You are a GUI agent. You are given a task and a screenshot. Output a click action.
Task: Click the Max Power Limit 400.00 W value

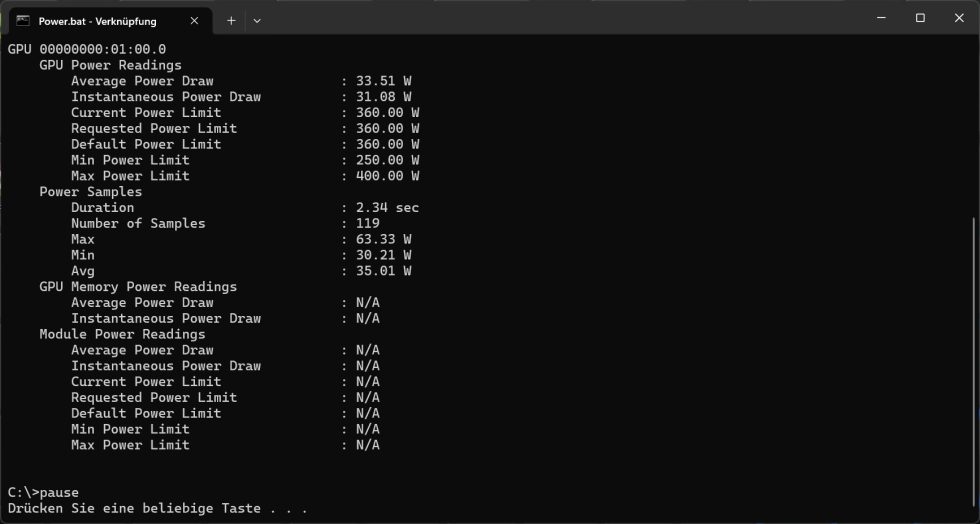coord(387,176)
